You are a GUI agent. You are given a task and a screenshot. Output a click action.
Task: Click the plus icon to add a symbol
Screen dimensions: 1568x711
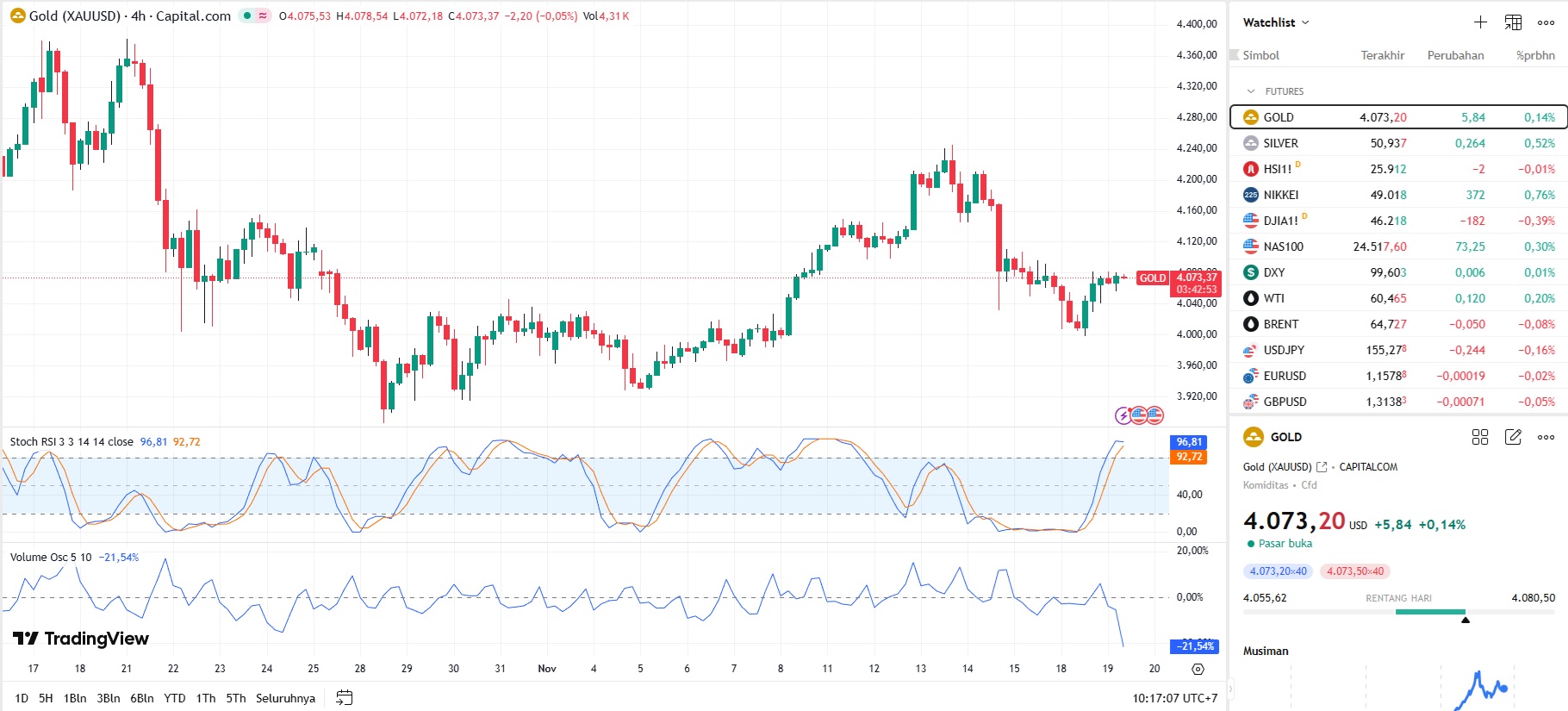tap(1480, 22)
